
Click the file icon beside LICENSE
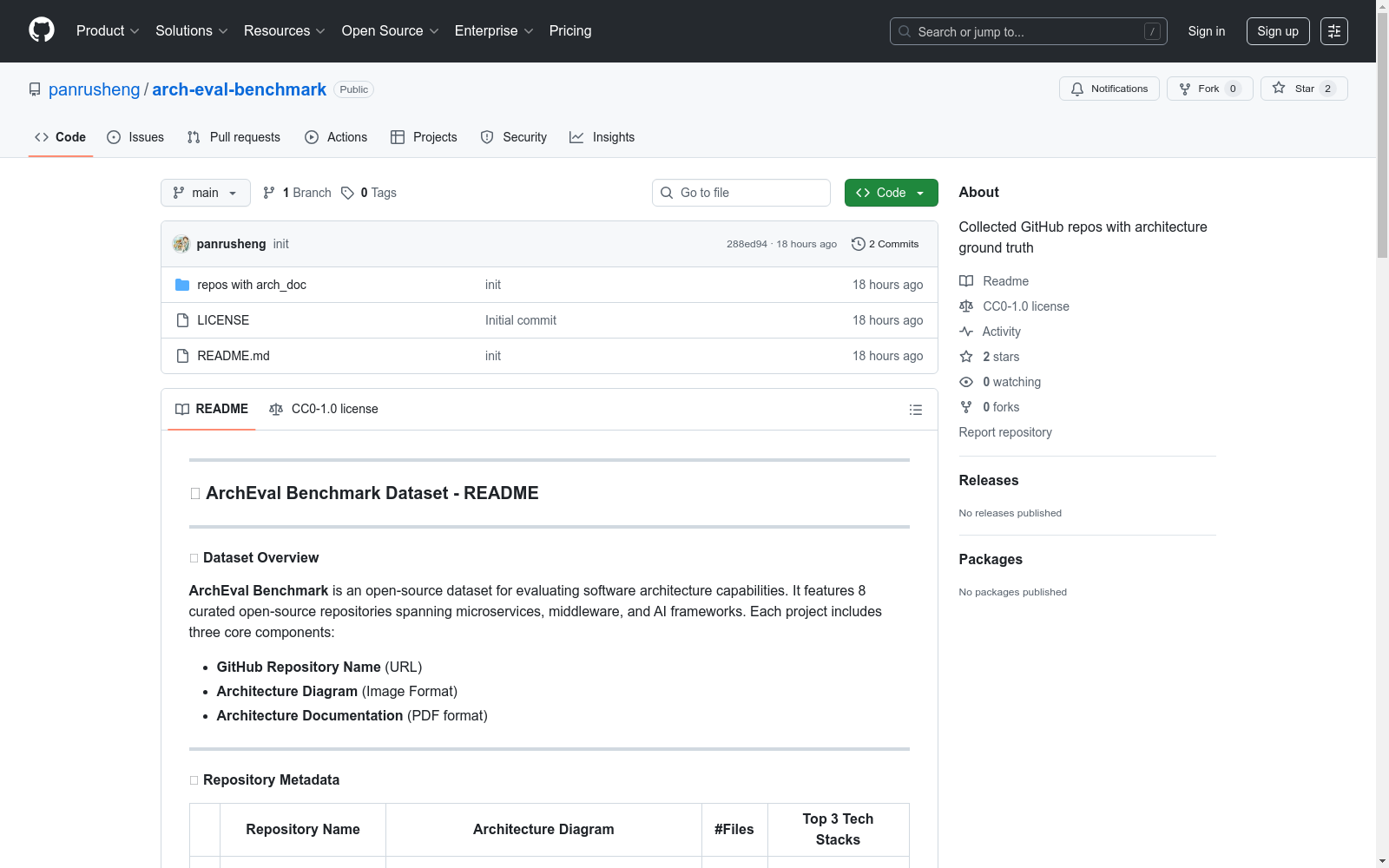(x=182, y=320)
